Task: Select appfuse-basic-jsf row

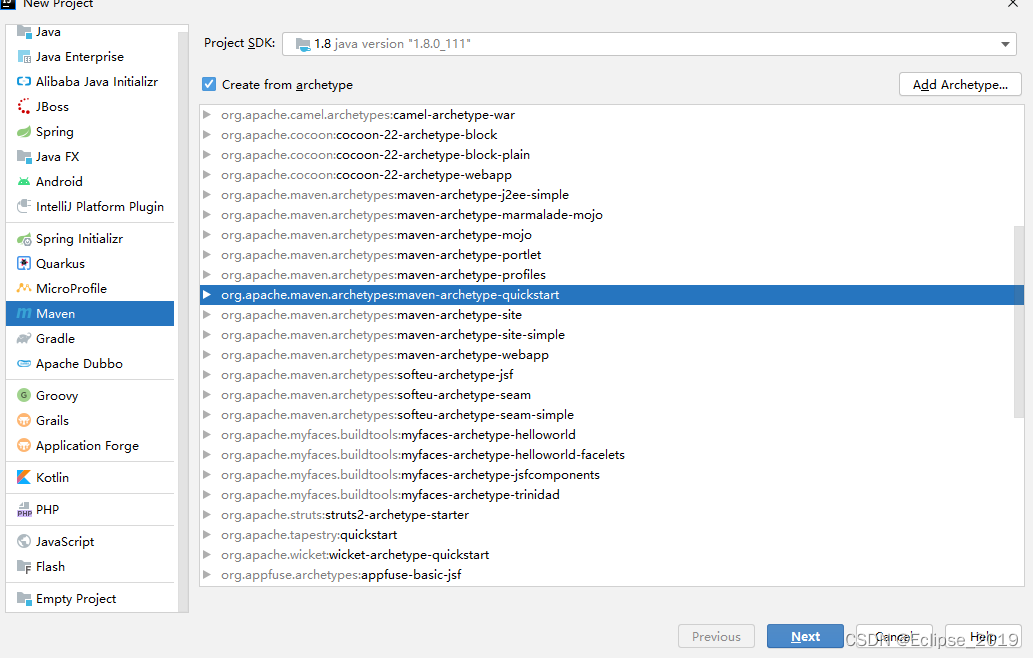Action: pos(611,574)
